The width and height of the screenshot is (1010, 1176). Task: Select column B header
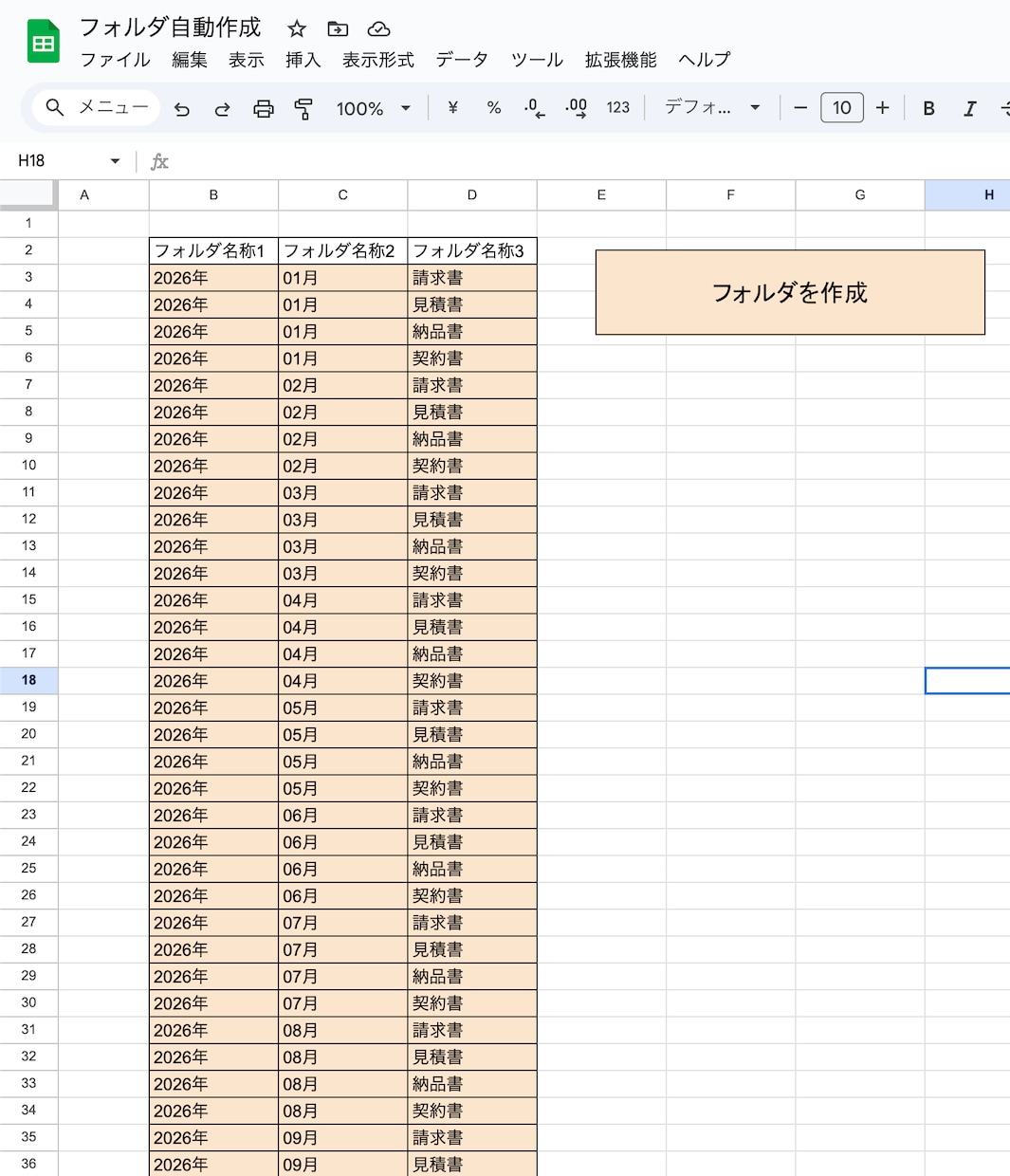[213, 194]
